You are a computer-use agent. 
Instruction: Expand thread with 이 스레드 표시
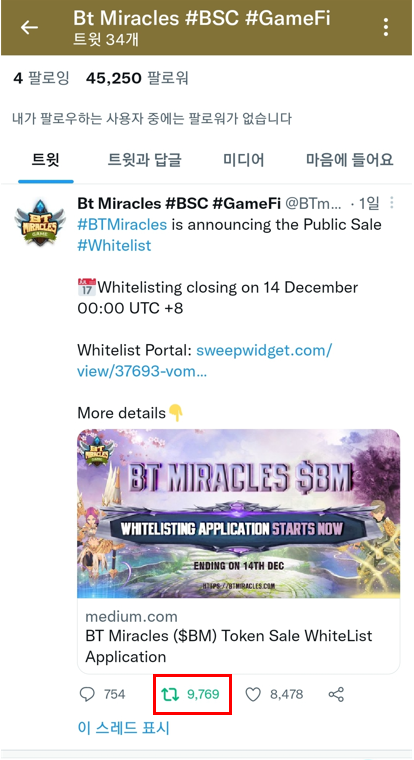click(x=124, y=728)
